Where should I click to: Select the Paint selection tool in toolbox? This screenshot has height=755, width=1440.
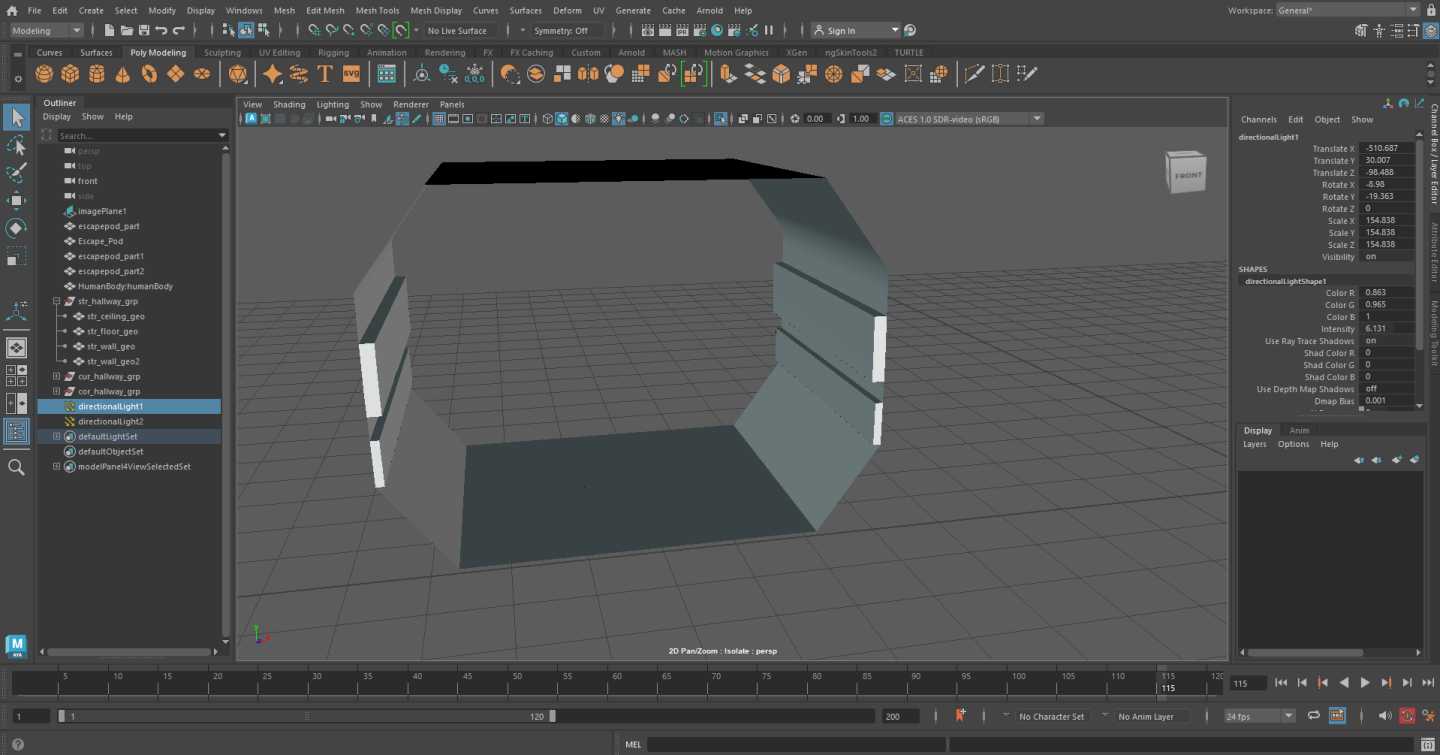[x=16, y=174]
